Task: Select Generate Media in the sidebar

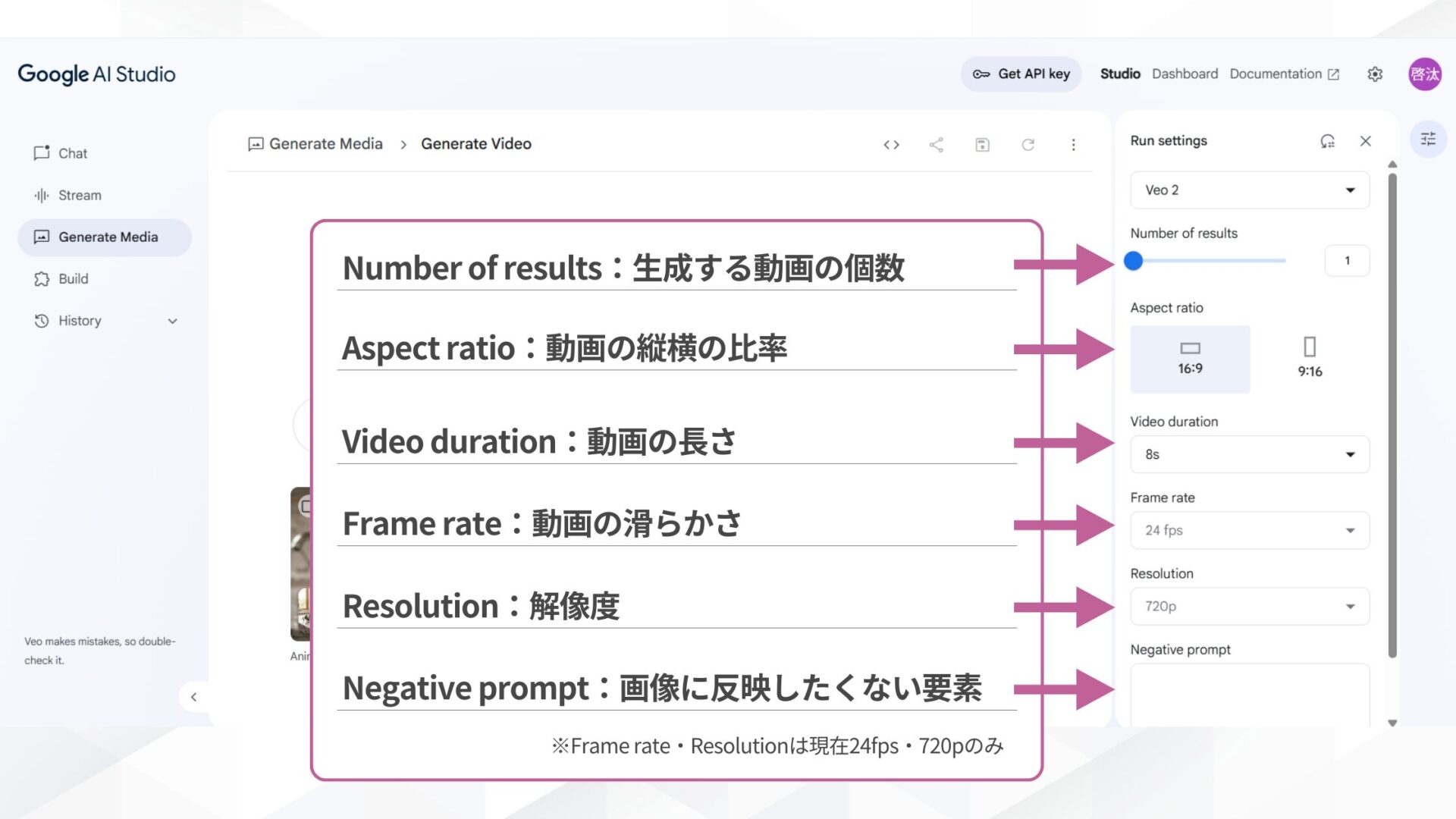Action: [105, 237]
